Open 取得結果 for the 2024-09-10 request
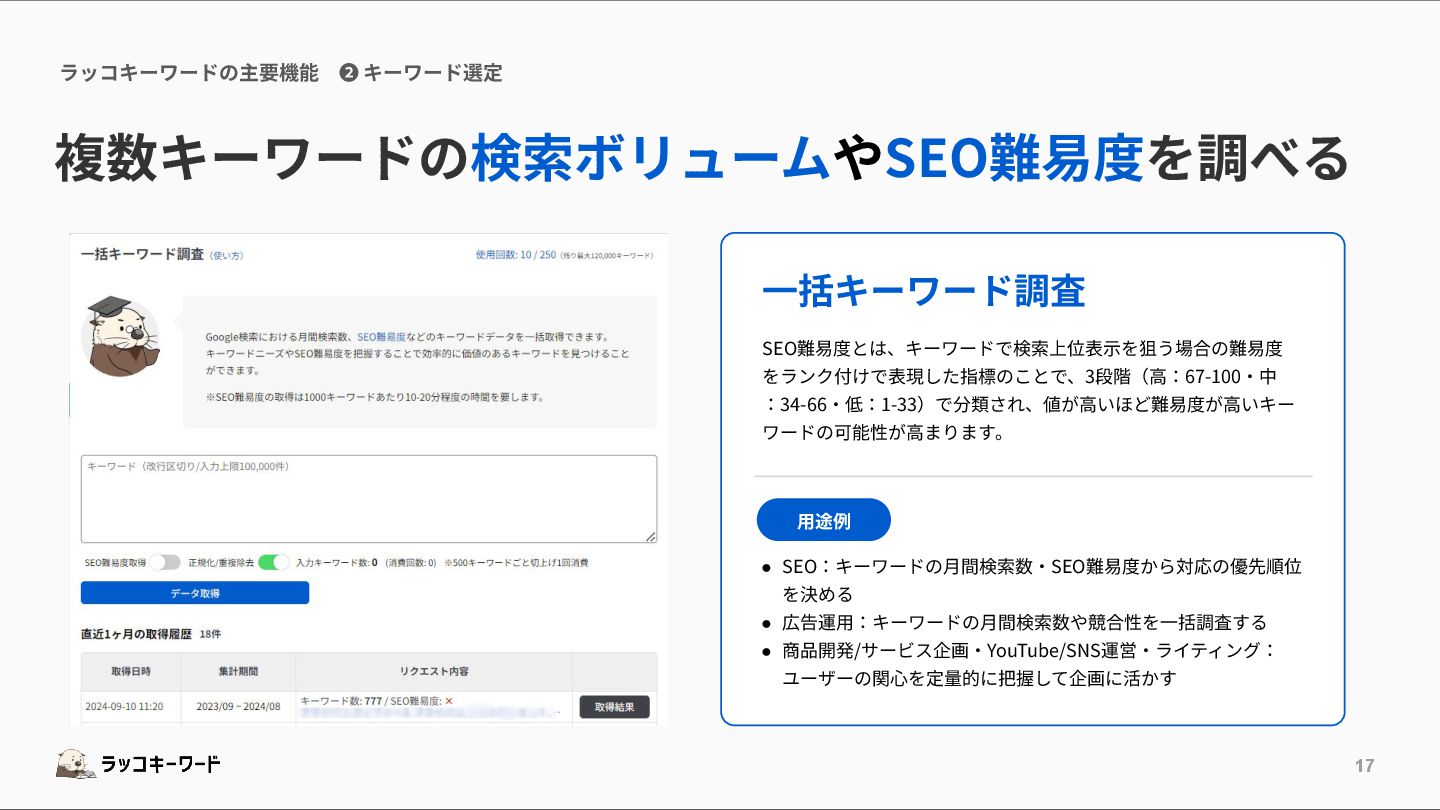 click(x=614, y=707)
